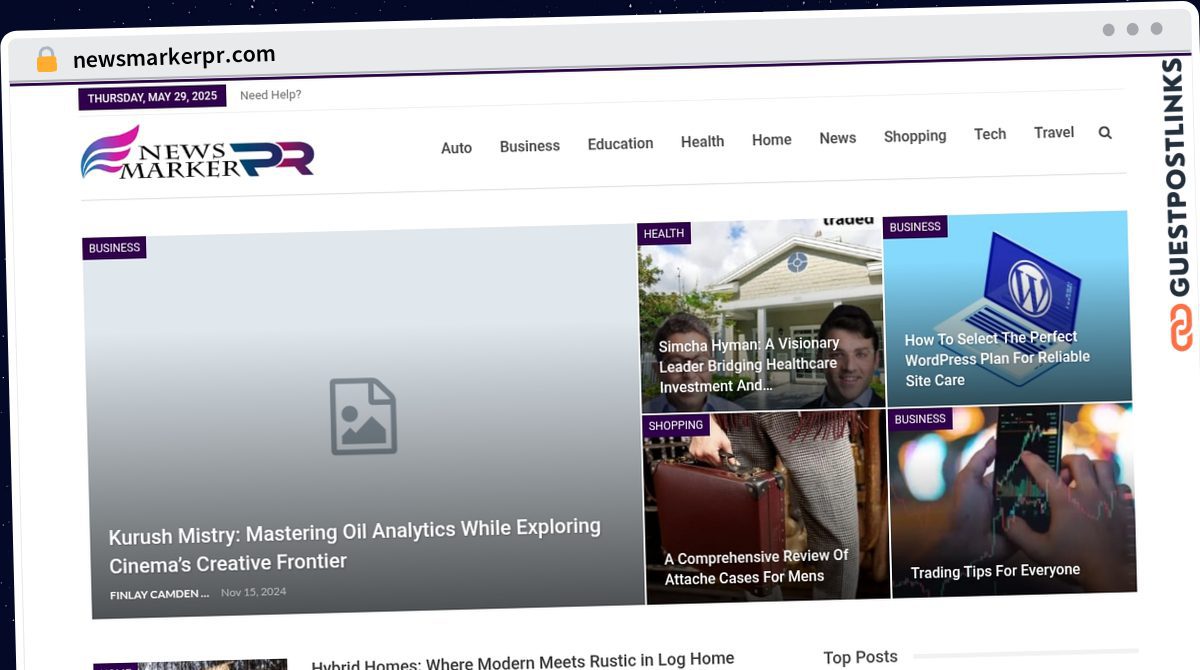Click the BUSINESS label on the WordPress article
The height and width of the screenshot is (670, 1200).
[915, 227]
